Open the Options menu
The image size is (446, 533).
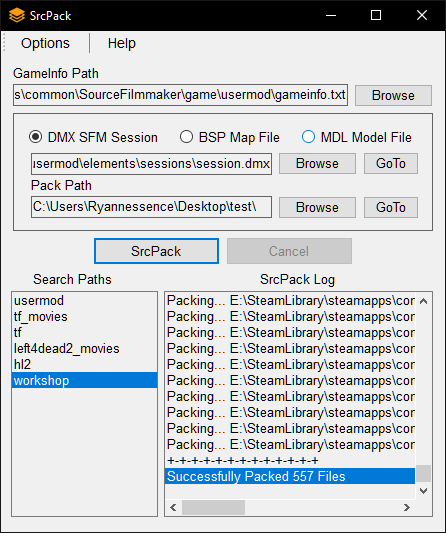tap(45, 43)
